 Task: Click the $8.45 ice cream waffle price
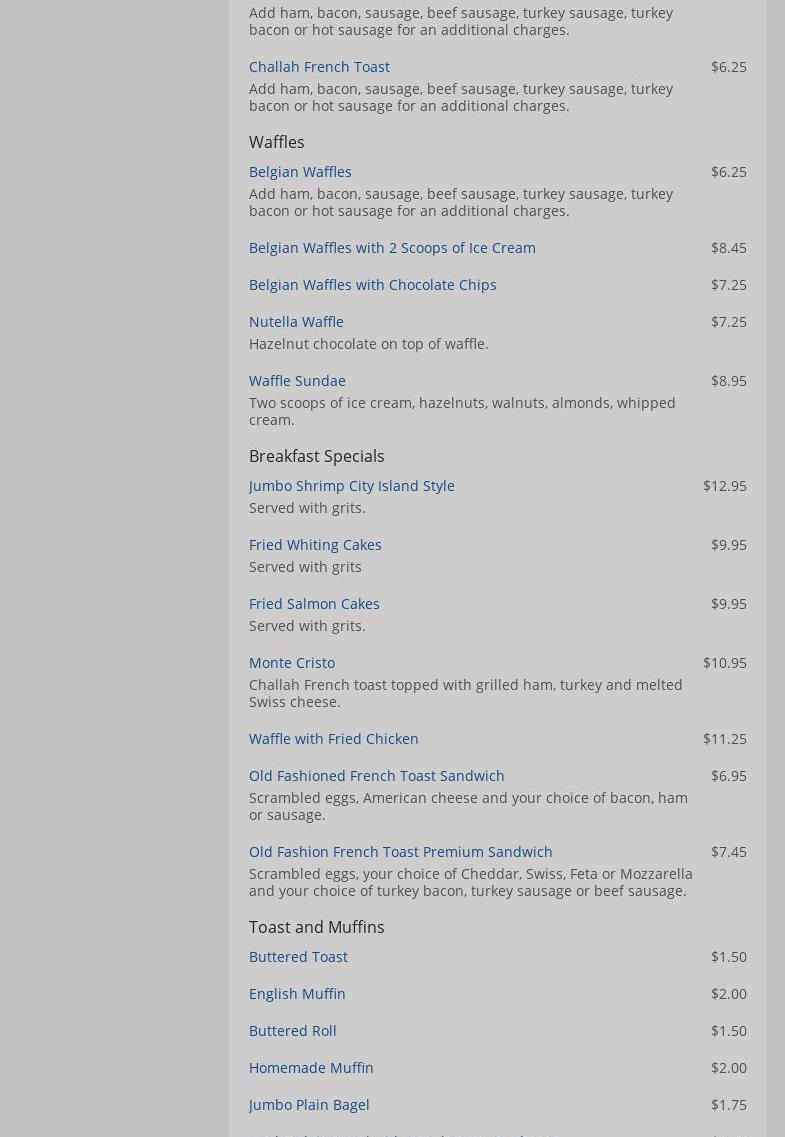(728, 248)
